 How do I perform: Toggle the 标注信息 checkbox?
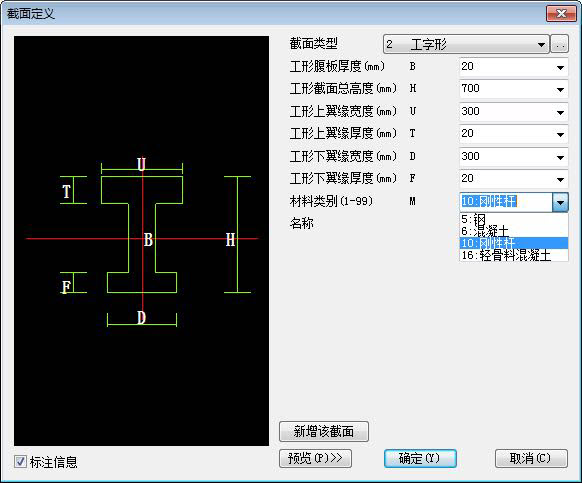pos(20,462)
